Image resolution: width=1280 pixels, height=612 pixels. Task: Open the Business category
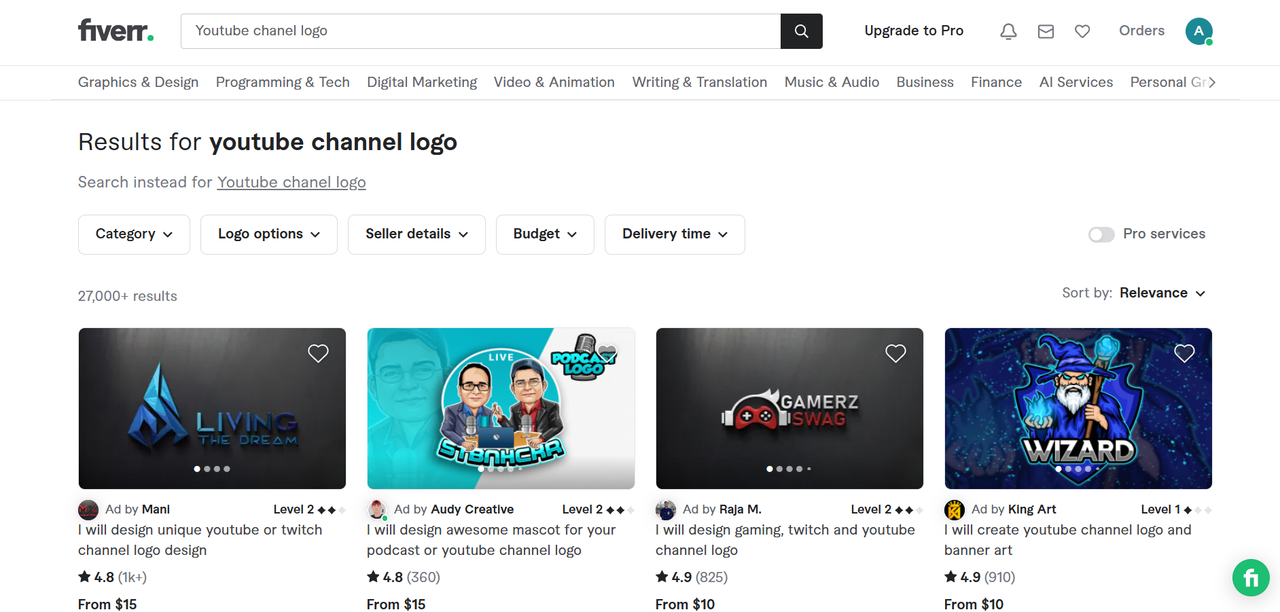tap(925, 82)
